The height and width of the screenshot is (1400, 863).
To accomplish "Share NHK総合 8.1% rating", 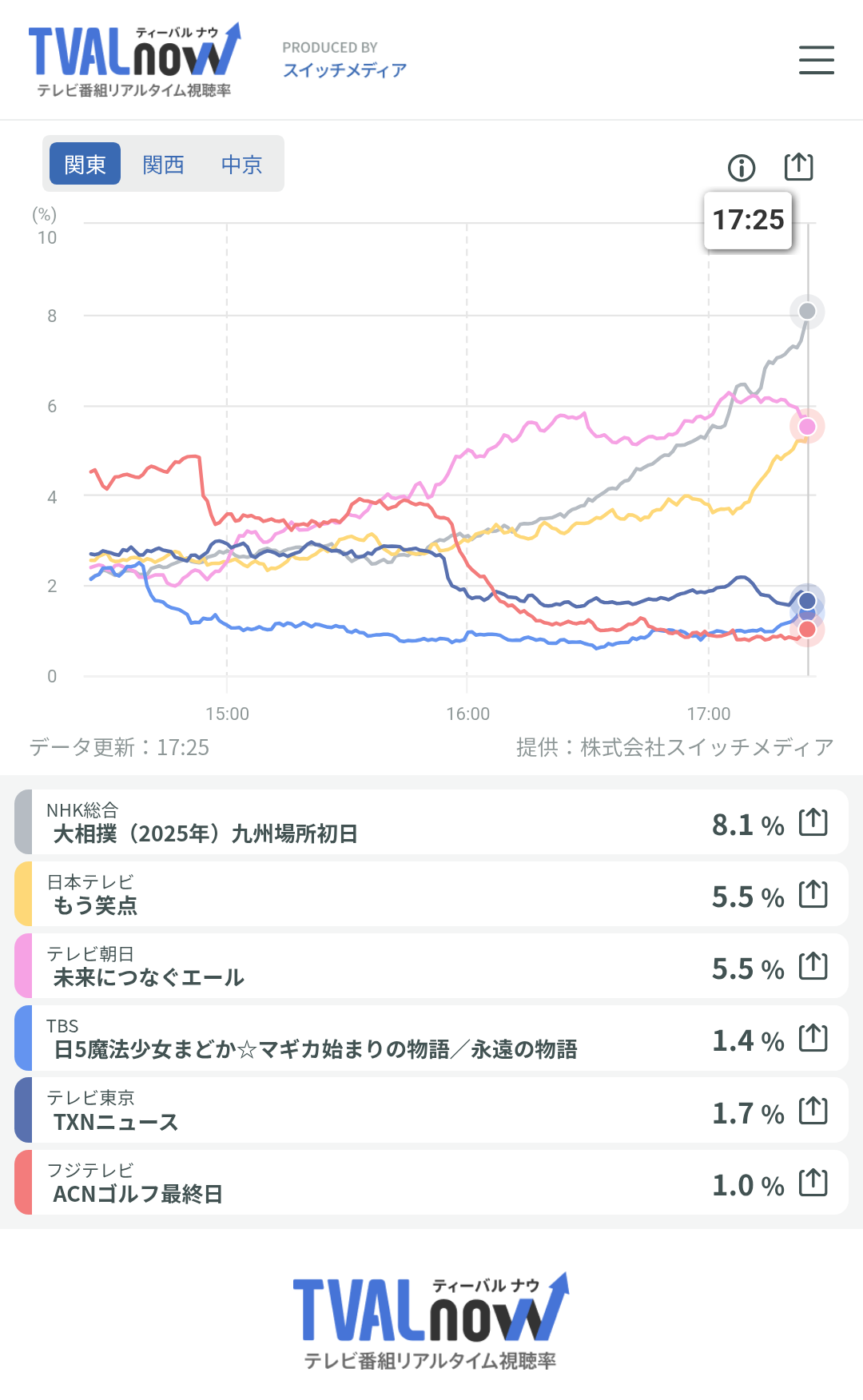I will (x=813, y=822).
